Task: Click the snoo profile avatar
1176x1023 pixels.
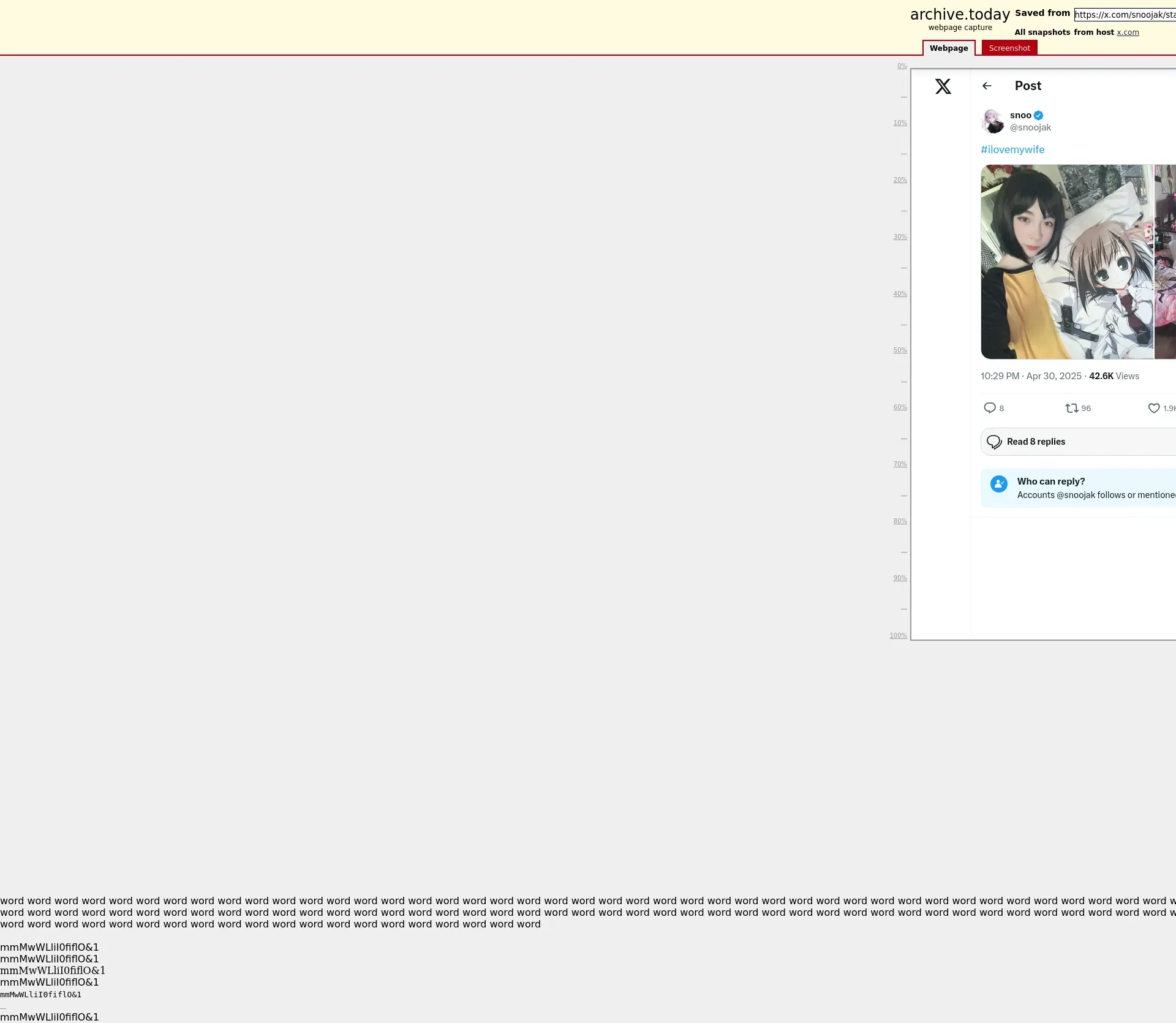Action: click(992, 121)
